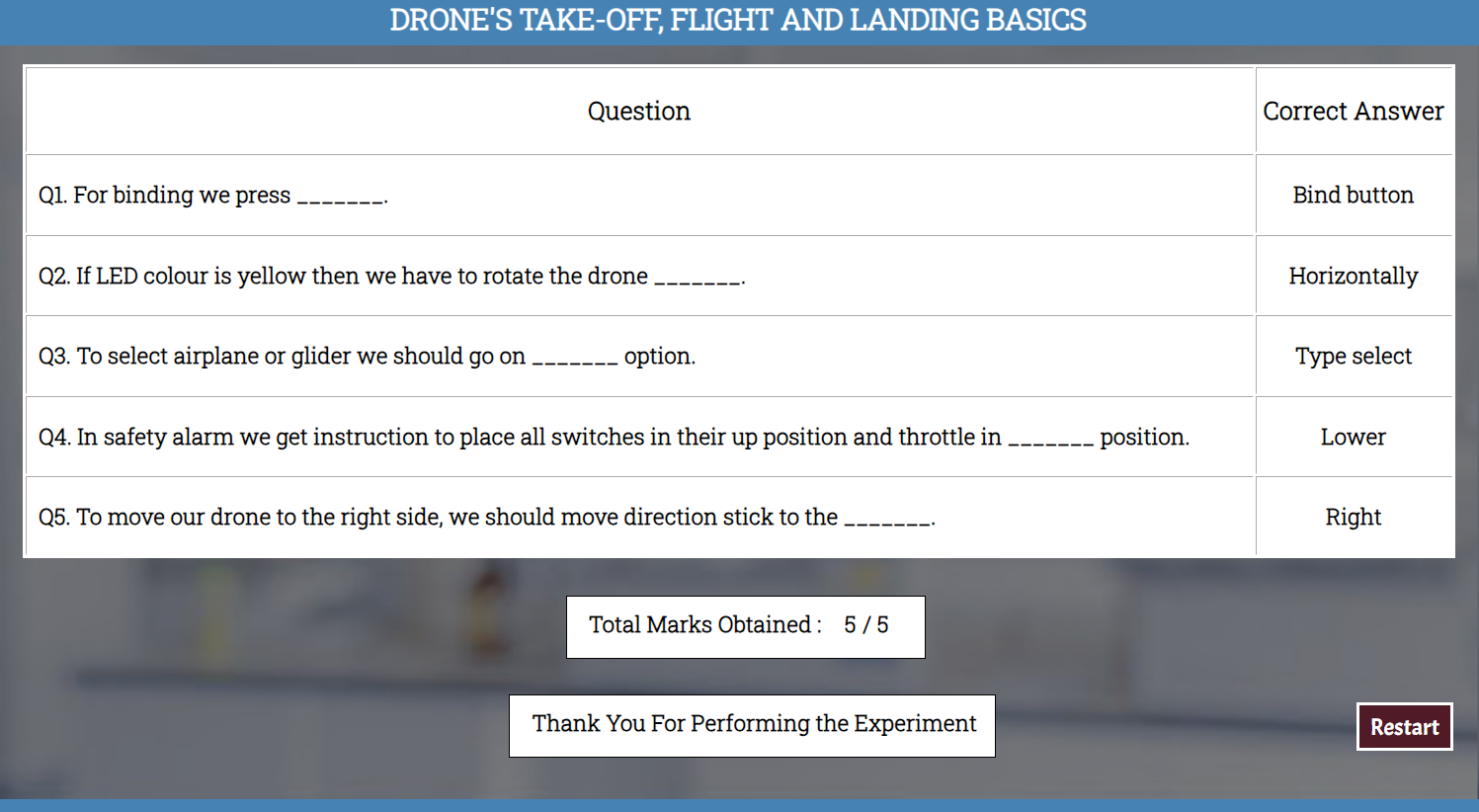1479x812 pixels.
Task: Click the blue footer bar
Action: (x=739, y=805)
